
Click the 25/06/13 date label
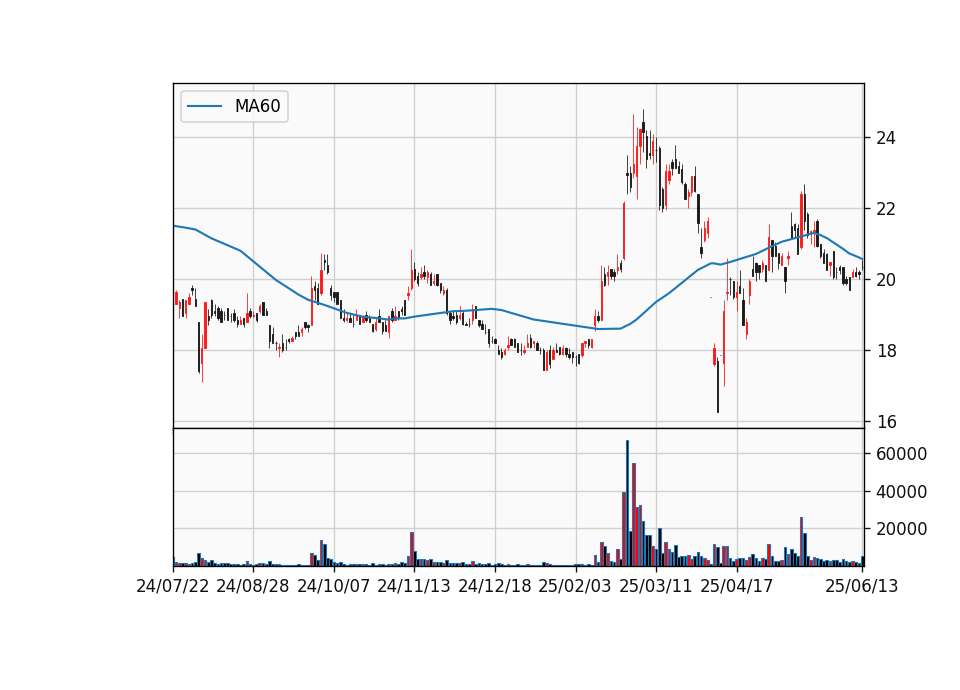pyautogui.click(x=861, y=586)
